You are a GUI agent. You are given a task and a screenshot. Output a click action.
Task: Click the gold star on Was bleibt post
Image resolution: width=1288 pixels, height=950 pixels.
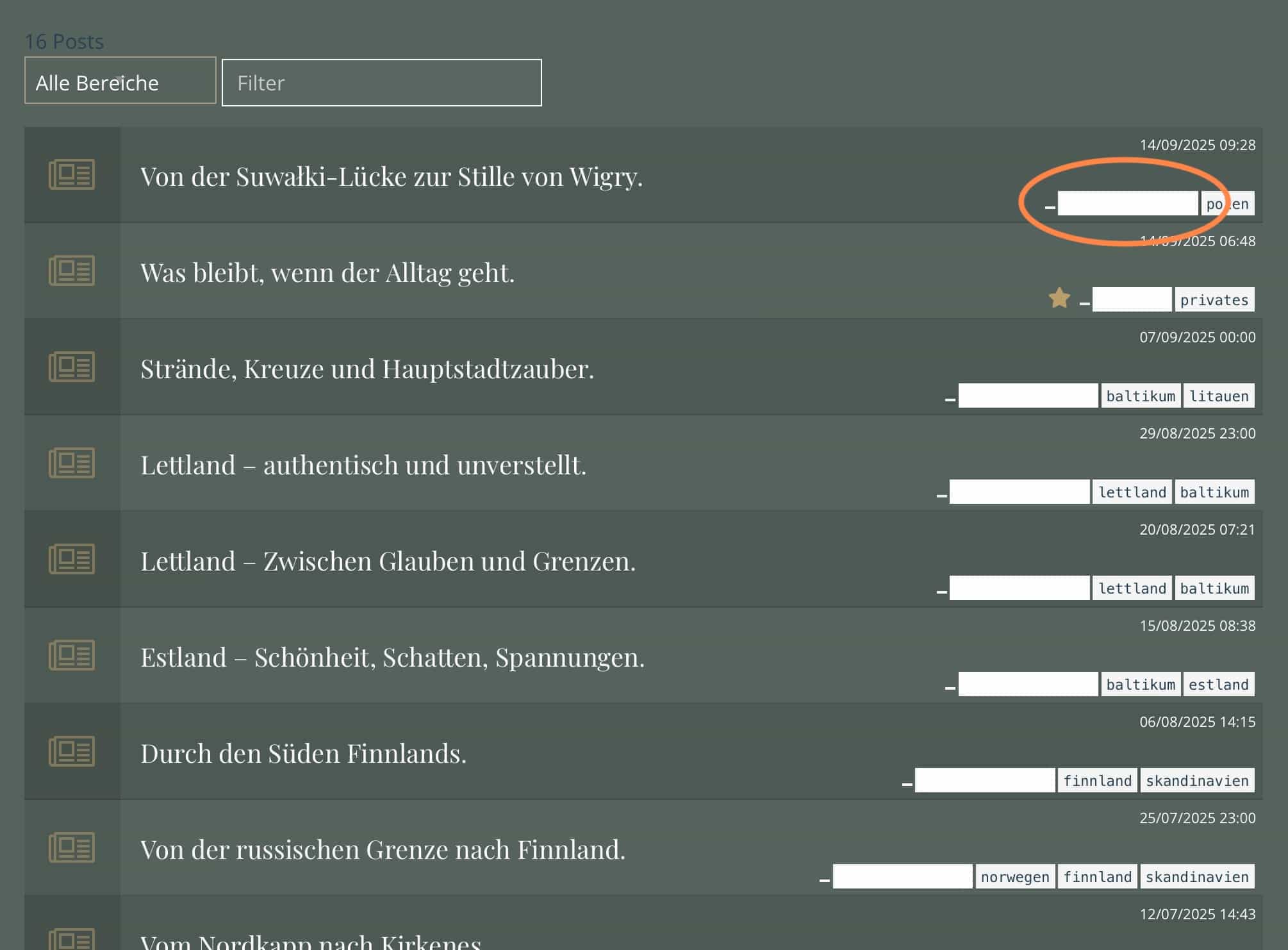[x=1059, y=297]
